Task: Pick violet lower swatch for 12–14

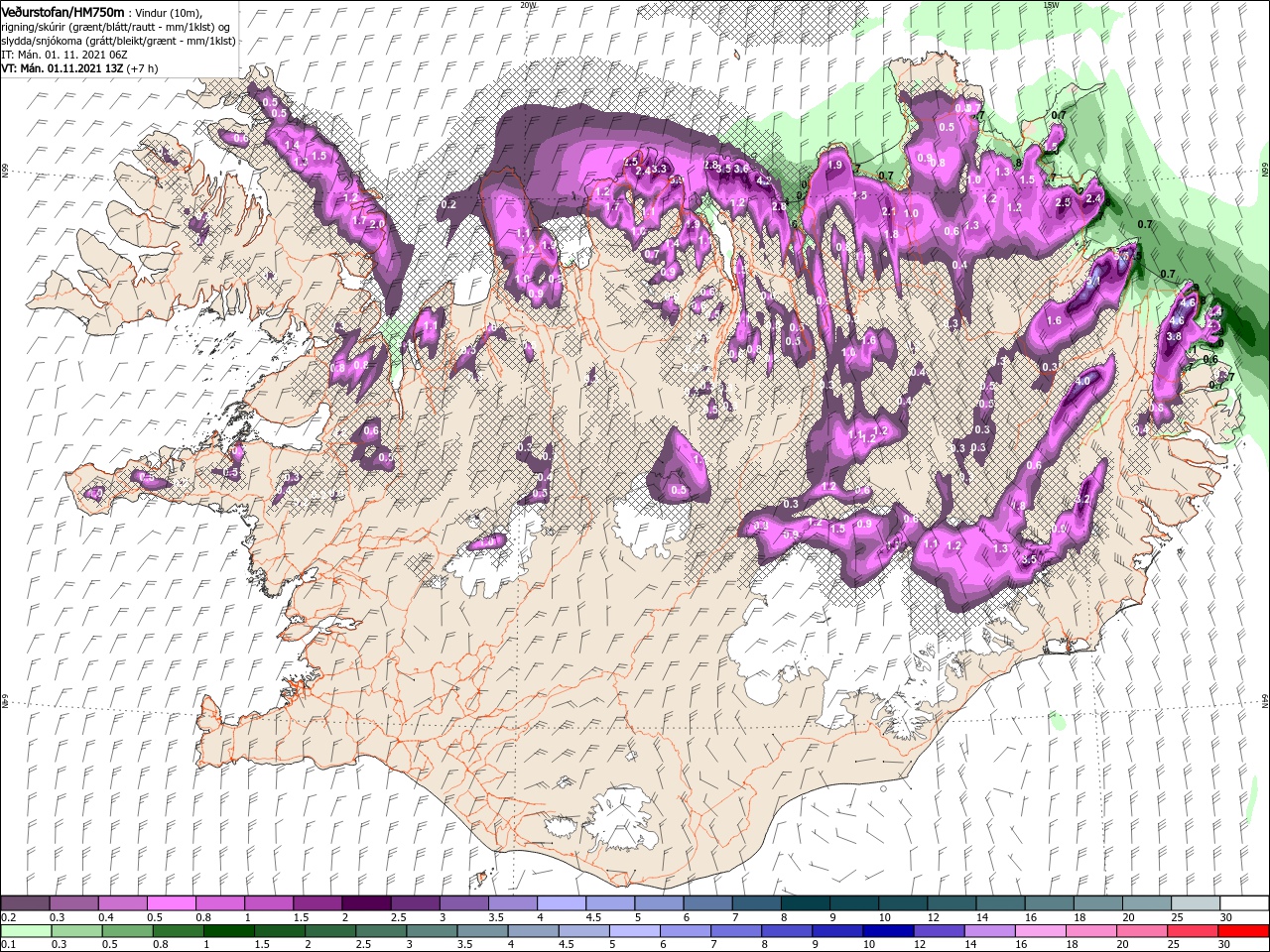Action: (x=939, y=931)
